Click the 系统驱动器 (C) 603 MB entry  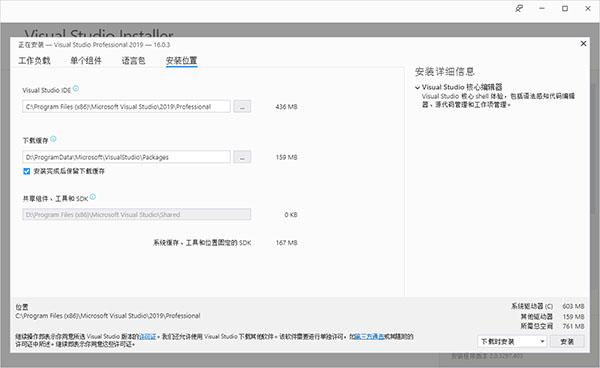(548, 306)
